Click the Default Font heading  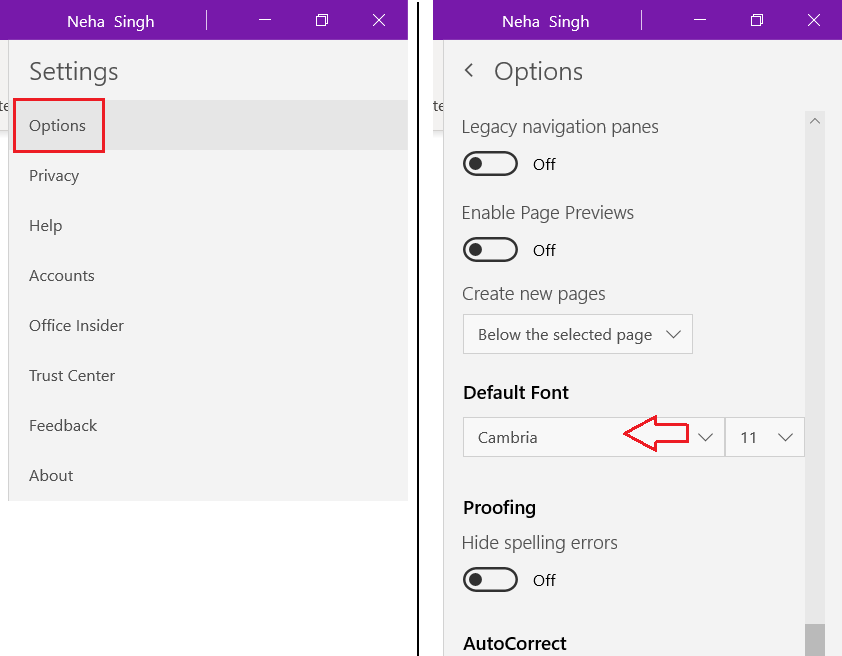516,392
